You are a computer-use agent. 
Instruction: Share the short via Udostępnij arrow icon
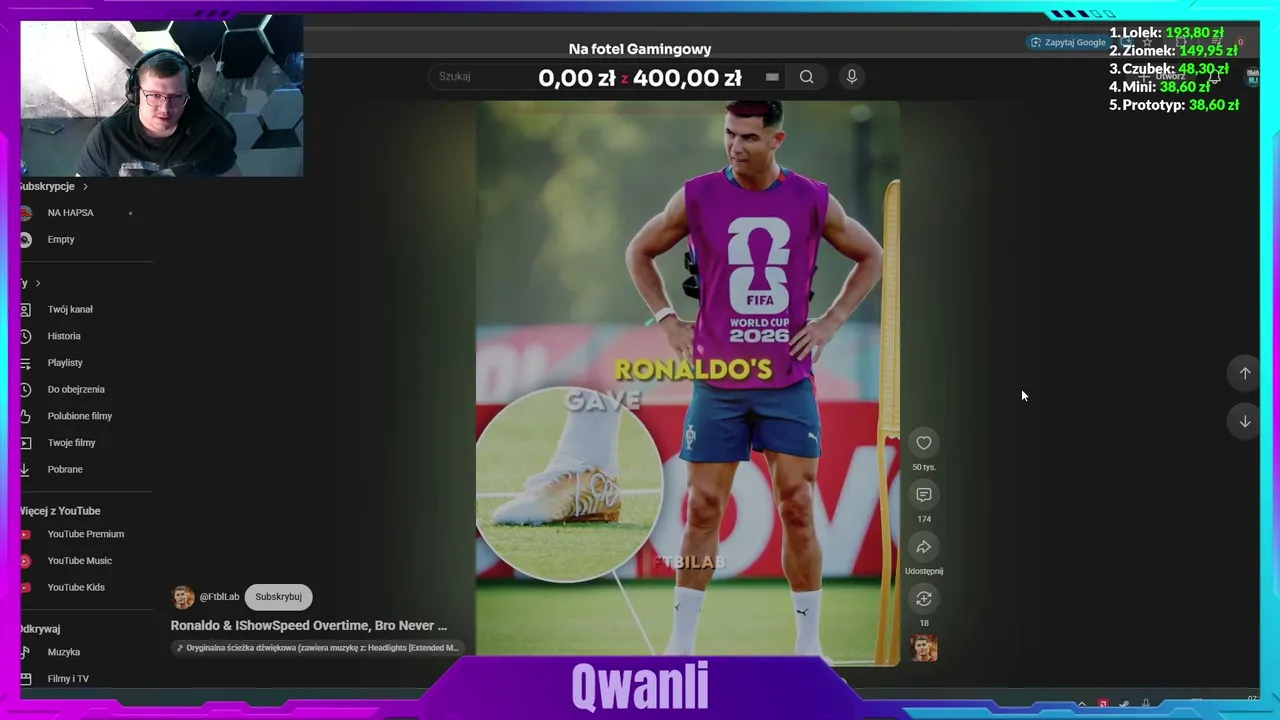click(924, 547)
